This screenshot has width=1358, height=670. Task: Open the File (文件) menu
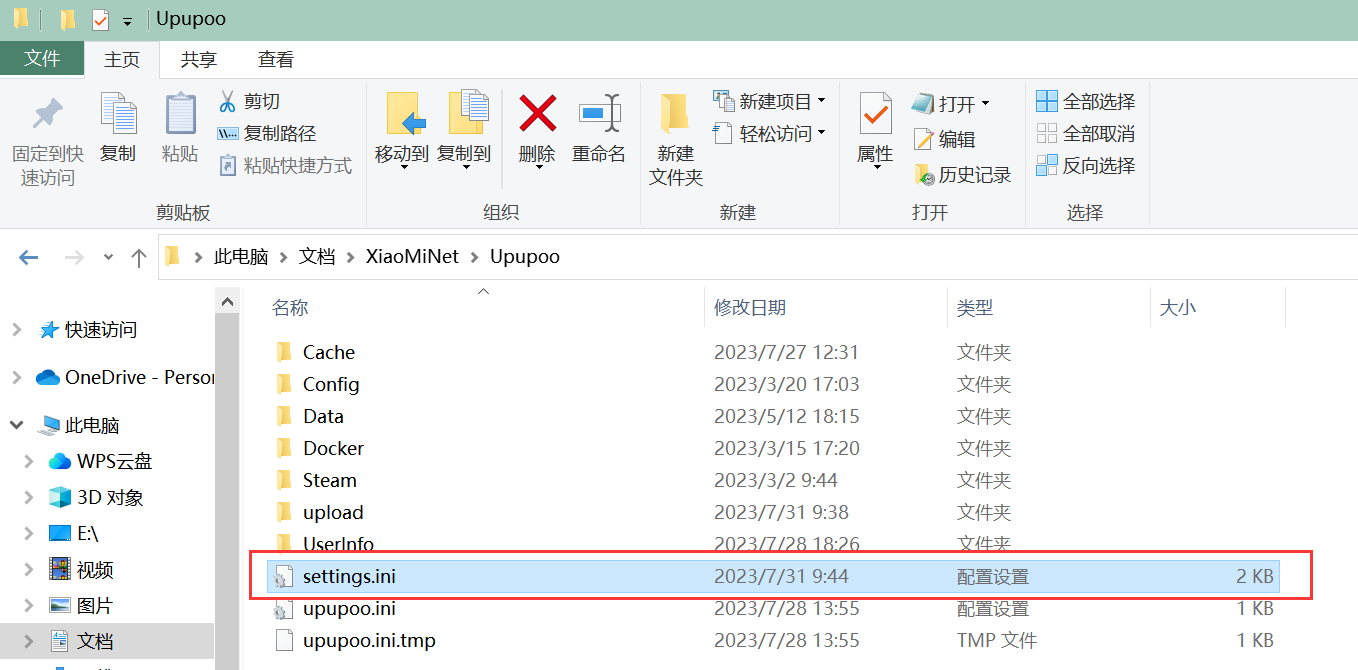42,59
